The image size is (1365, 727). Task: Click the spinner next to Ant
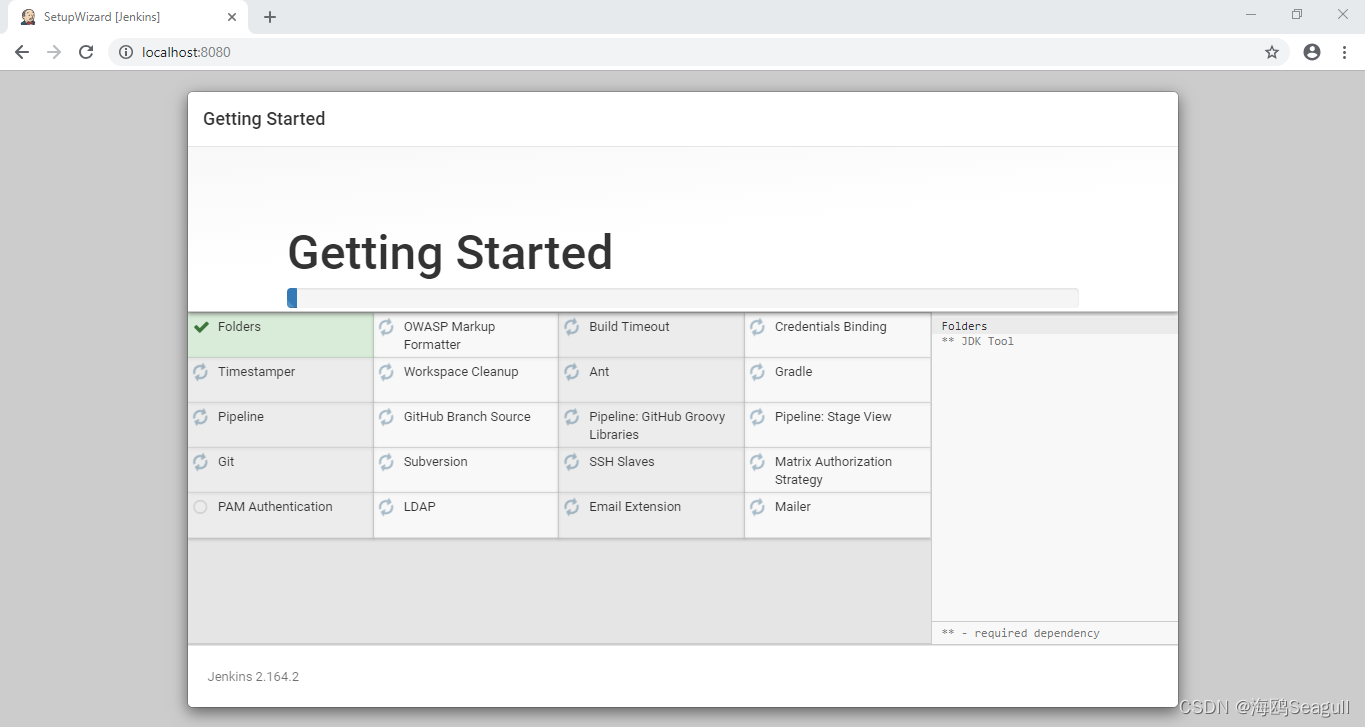click(571, 371)
